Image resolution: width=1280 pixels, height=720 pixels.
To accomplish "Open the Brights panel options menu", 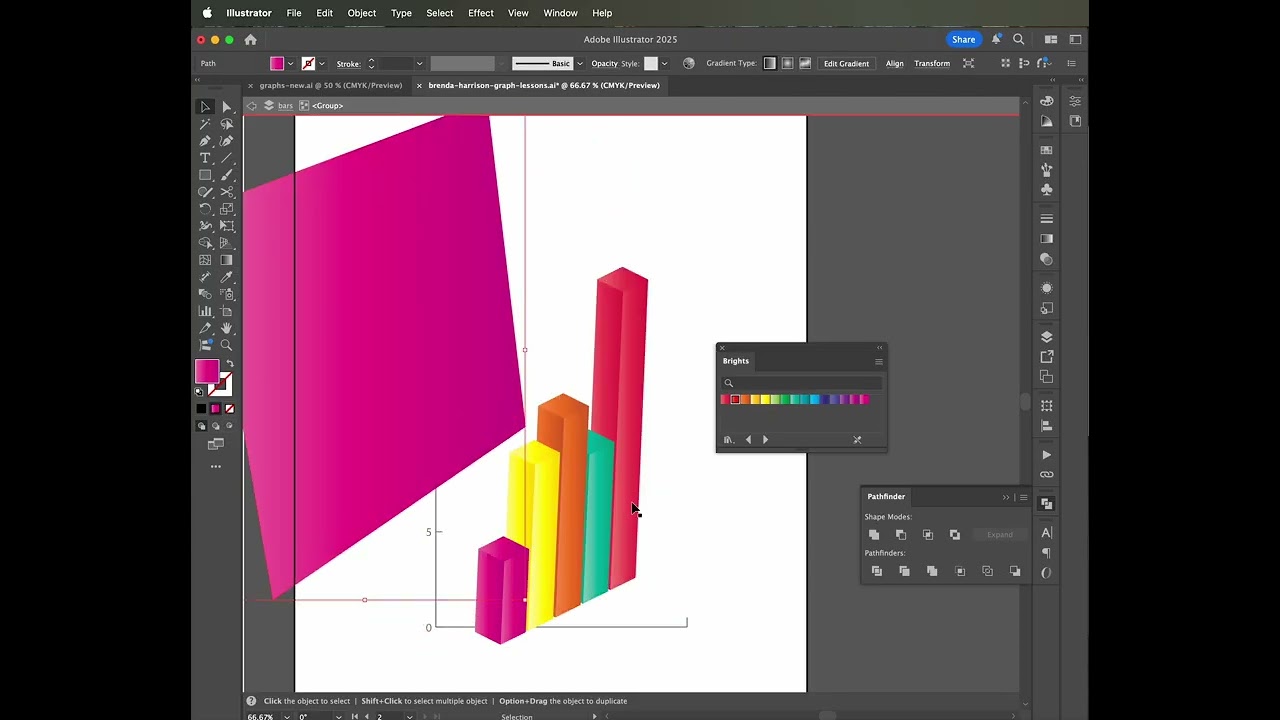I will coord(879,361).
